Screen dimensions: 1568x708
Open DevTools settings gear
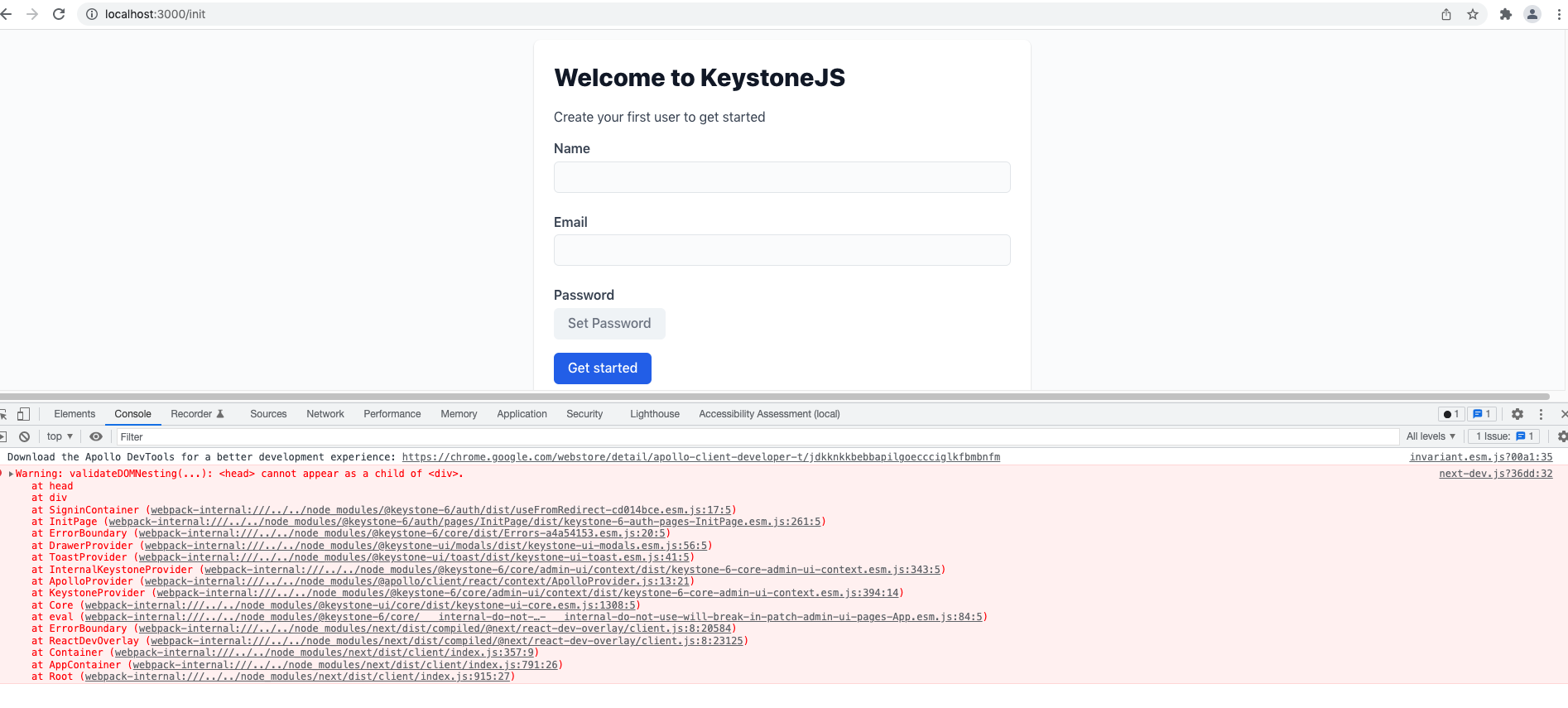click(x=1517, y=414)
